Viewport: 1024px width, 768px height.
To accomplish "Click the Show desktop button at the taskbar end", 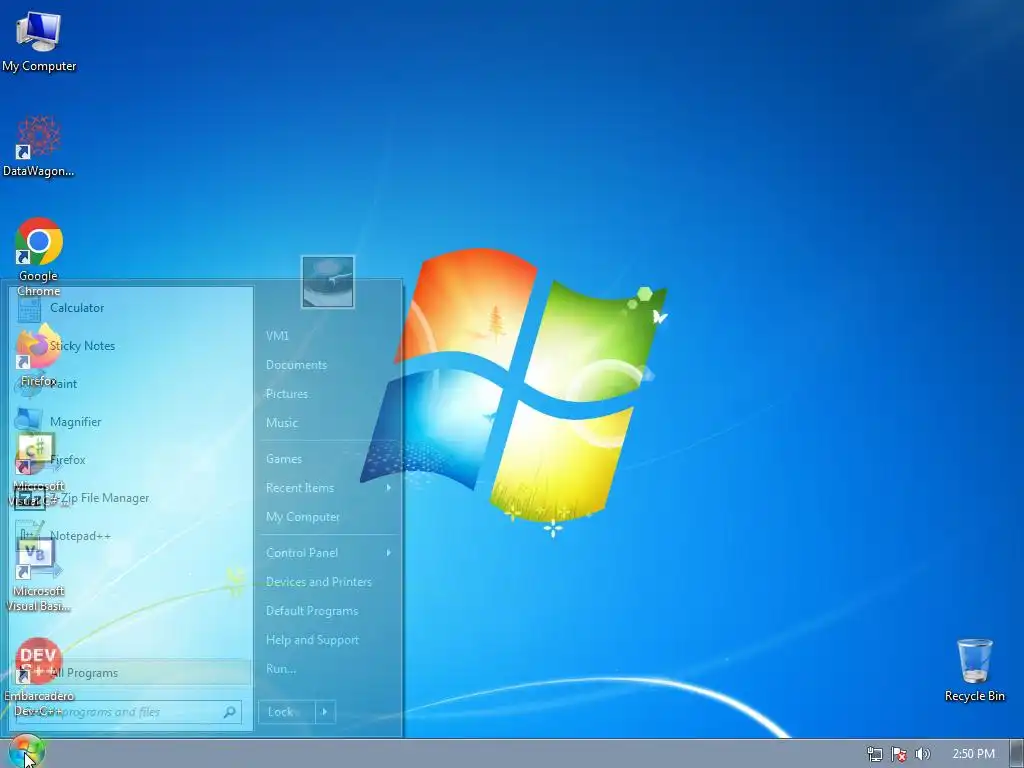I will click(1017, 754).
